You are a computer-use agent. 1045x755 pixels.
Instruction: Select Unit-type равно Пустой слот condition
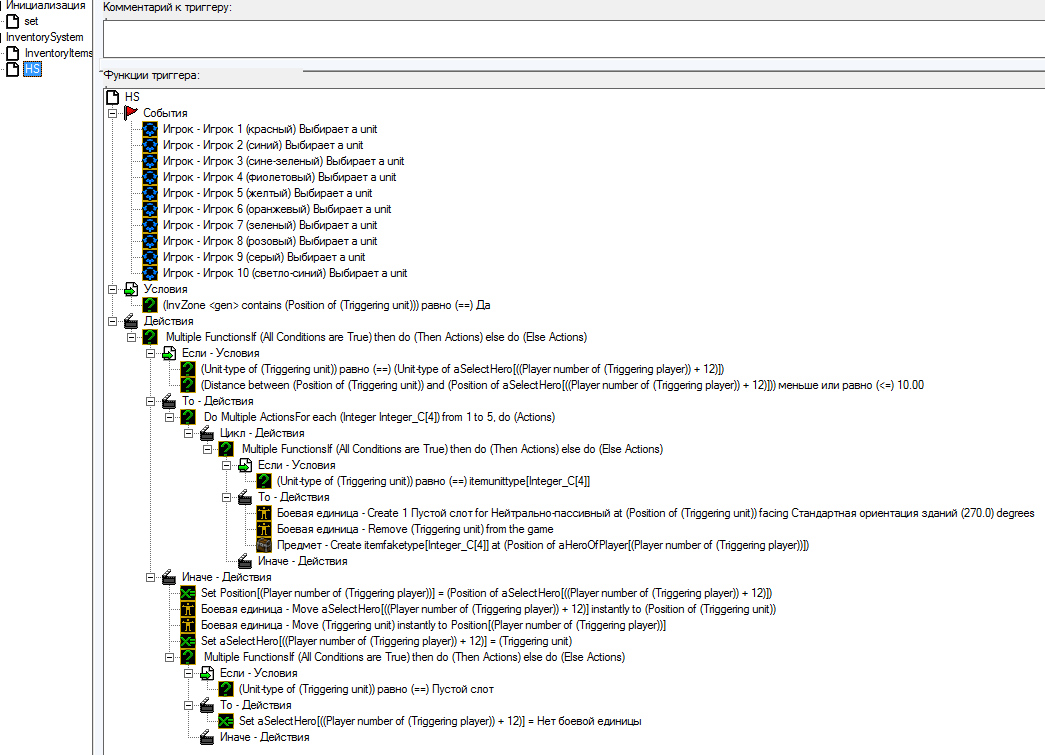(x=366, y=689)
